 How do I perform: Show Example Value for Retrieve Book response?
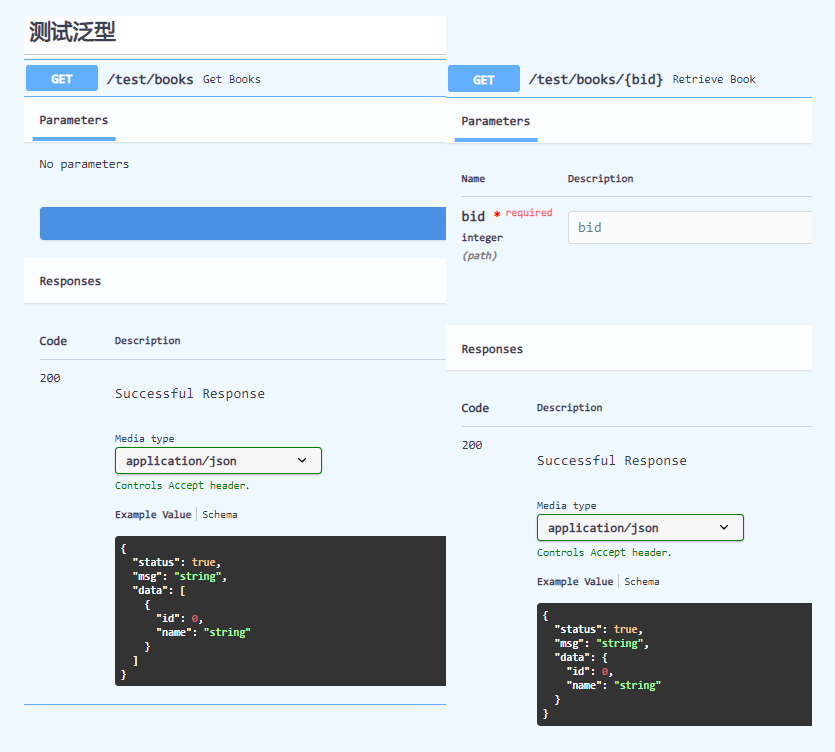click(574, 582)
